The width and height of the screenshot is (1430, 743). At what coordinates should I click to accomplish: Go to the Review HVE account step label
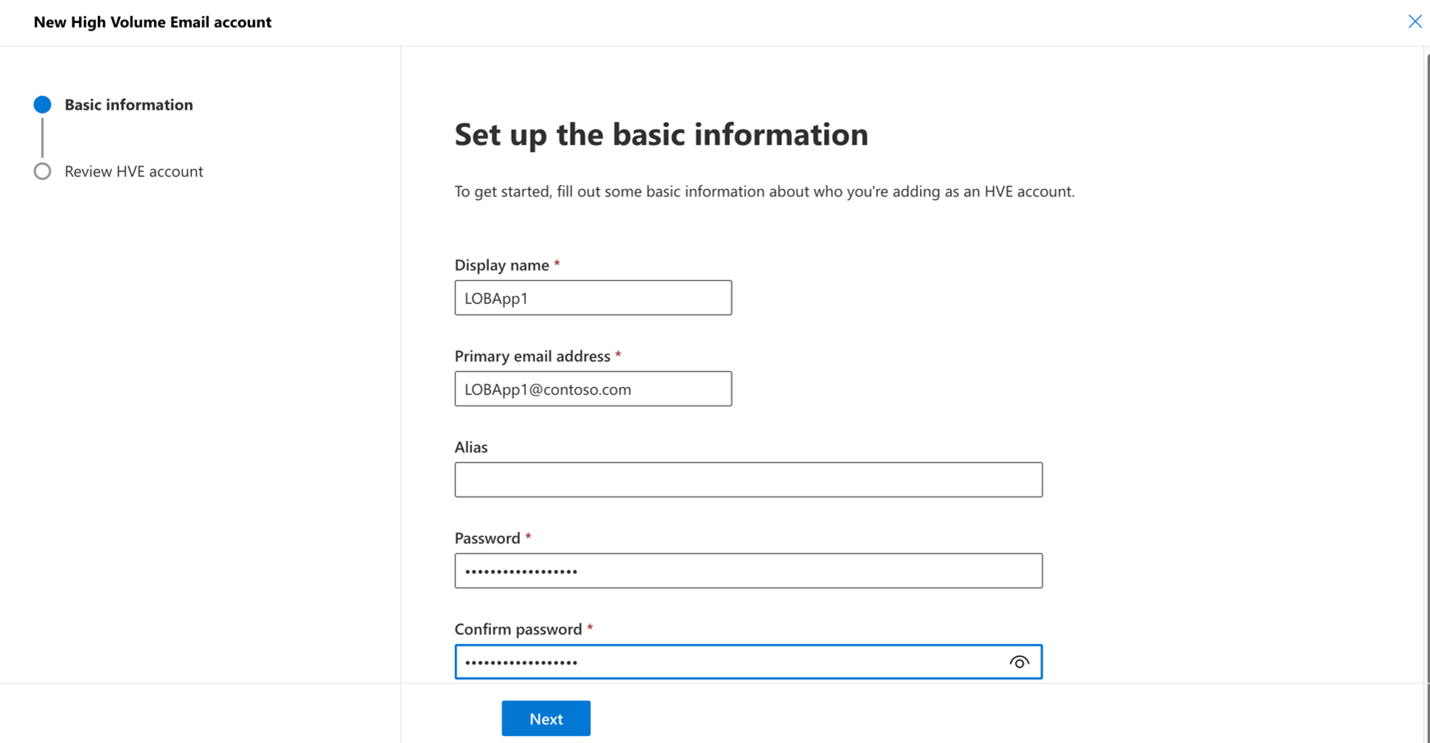tap(133, 171)
